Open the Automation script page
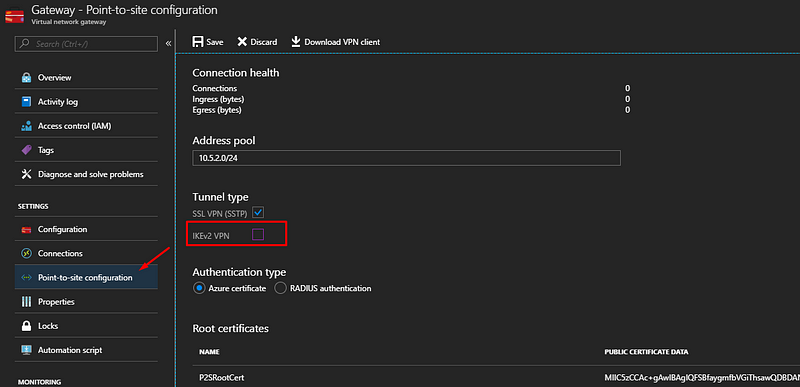The height and width of the screenshot is (387, 800). point(86,350)
